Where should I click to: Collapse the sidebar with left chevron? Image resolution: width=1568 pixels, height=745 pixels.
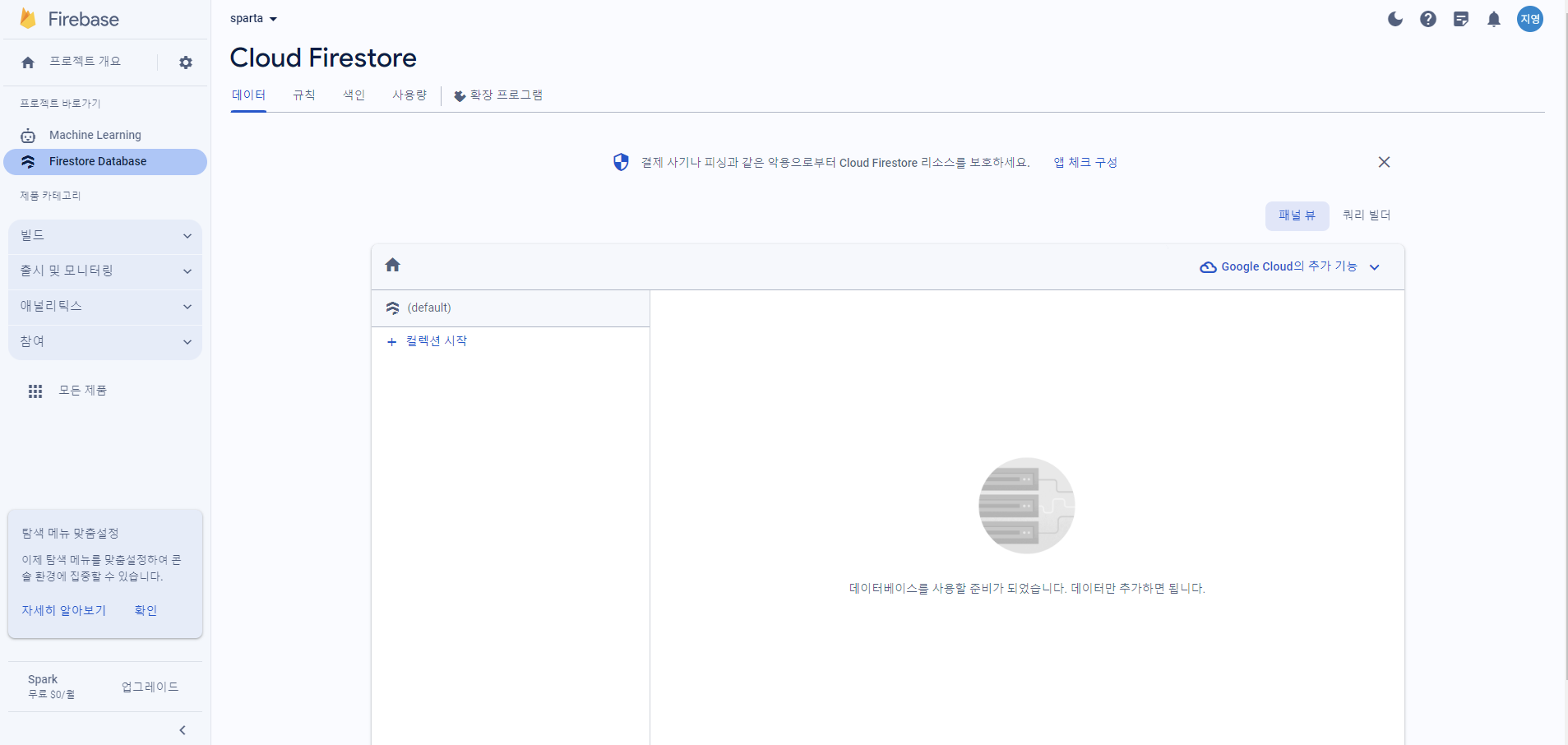point(183,730)
